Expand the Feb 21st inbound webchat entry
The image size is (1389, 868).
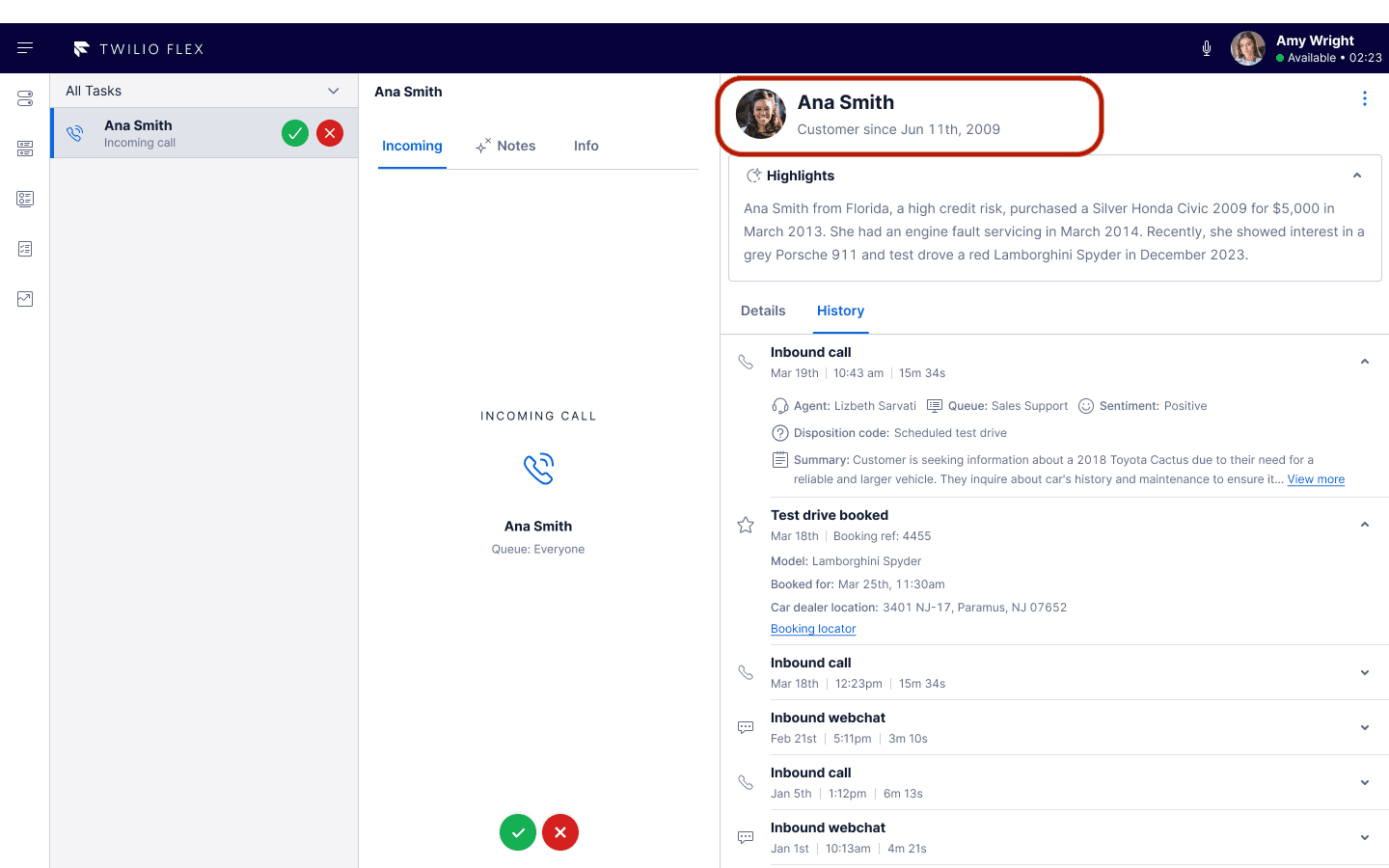click(1364, 727)
